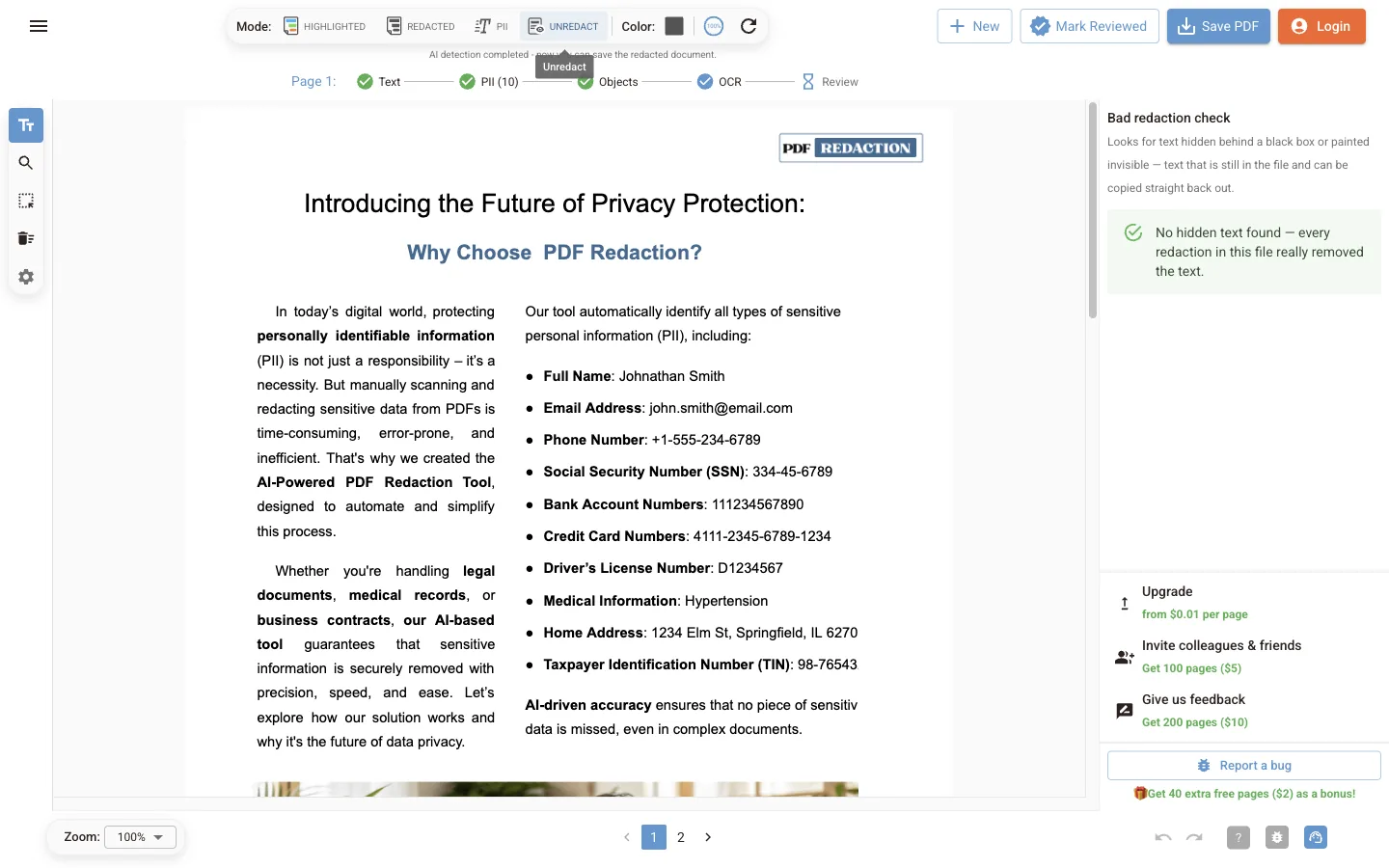Click the 100% opacity circle icon
1389x868 pixels.
click(714, 26)
